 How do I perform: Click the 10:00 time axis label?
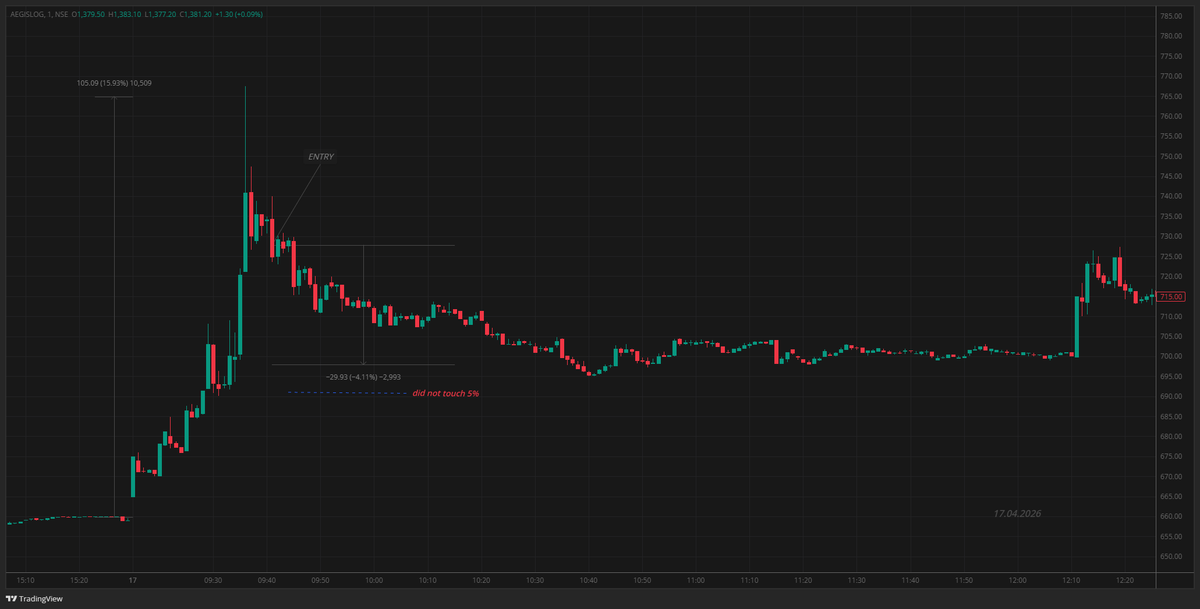(x=374, y=580)
